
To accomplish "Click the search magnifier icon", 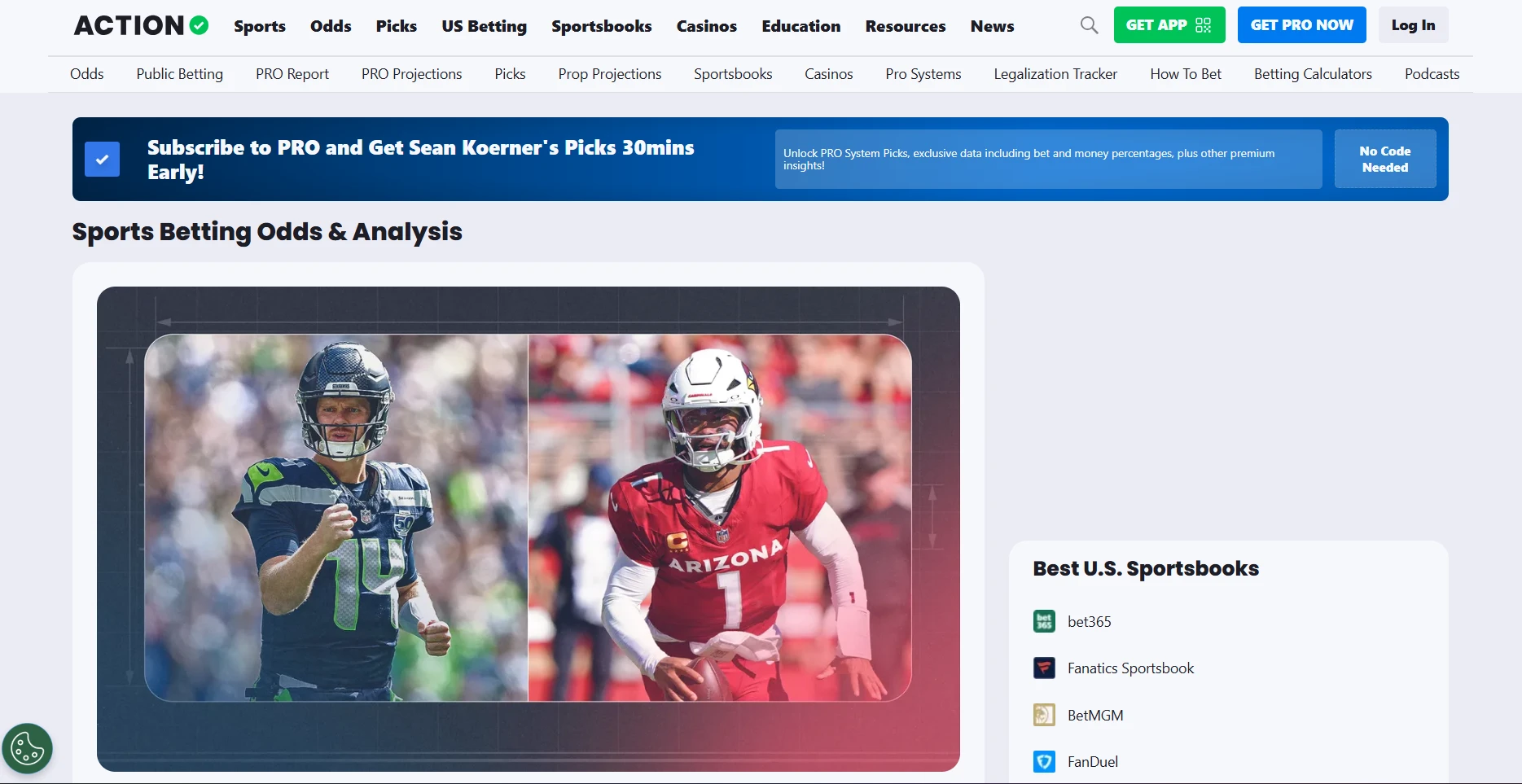I will (1089, 25).
